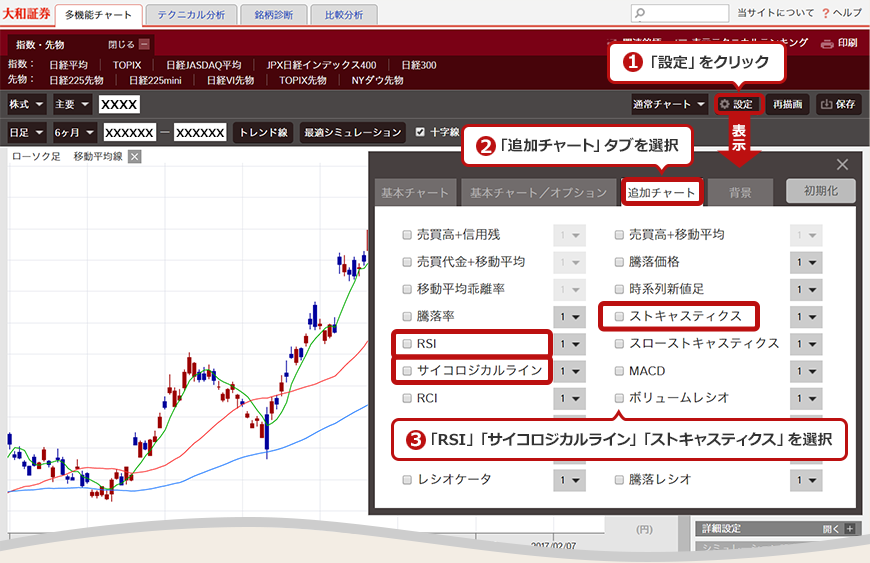870x563 pixels.
Task: Click the start date XXXXXX field
Action: (x=129, y=133)
